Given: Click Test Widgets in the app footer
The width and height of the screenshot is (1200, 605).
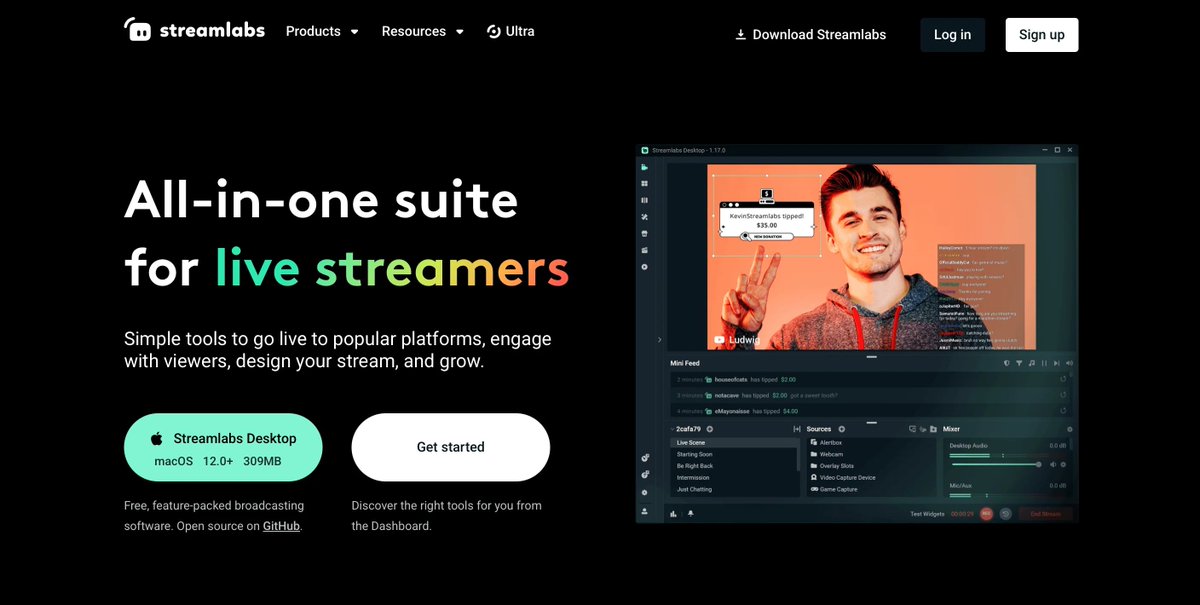Looking at the screenshot, I should (927, 514).
